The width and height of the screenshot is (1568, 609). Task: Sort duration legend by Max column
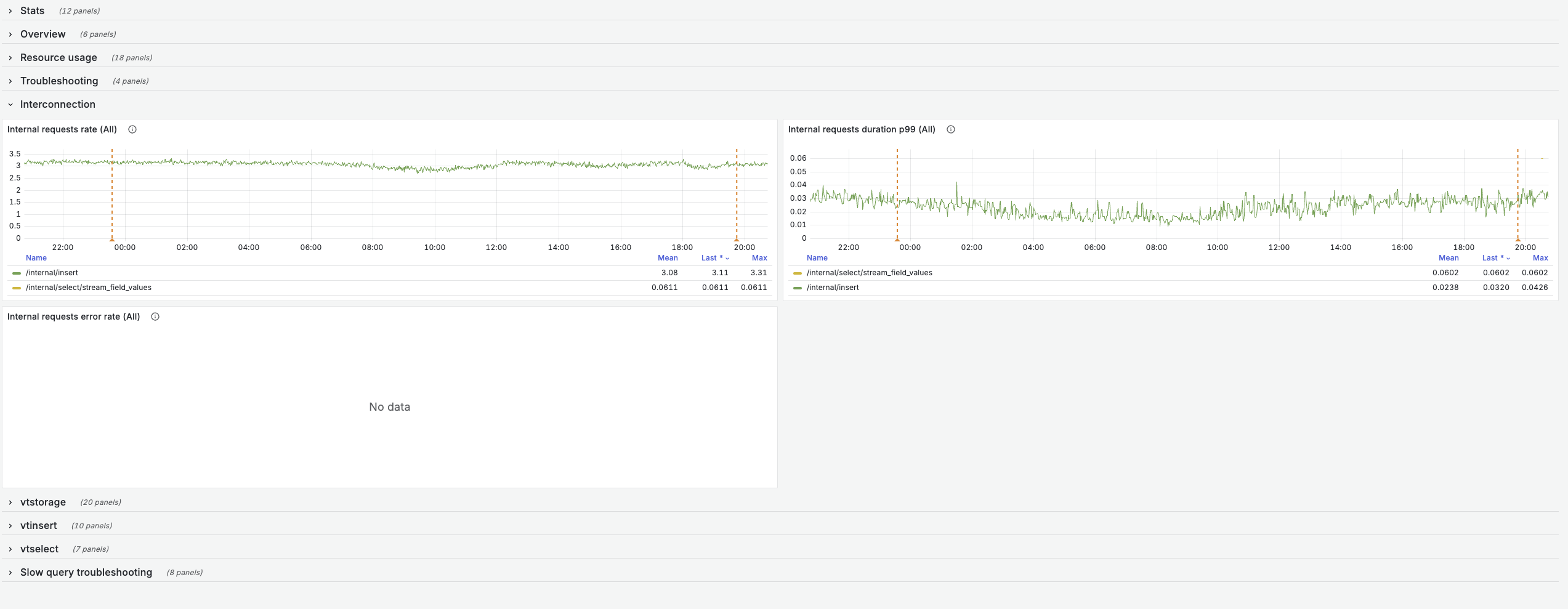point(1540,258)
